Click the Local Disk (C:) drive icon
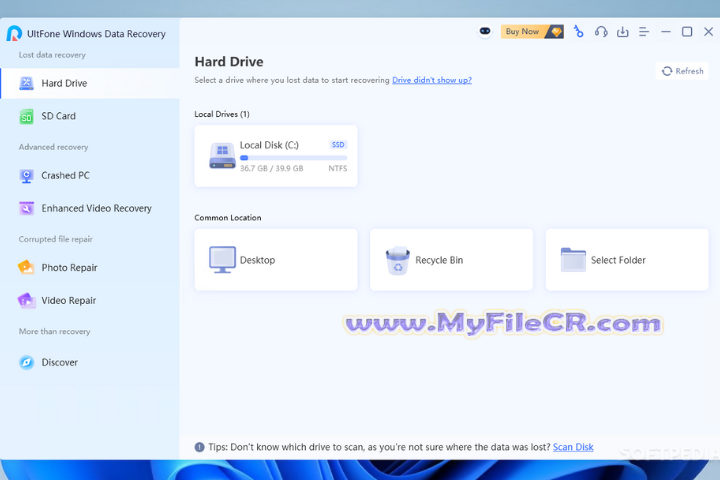 [222, 156]
